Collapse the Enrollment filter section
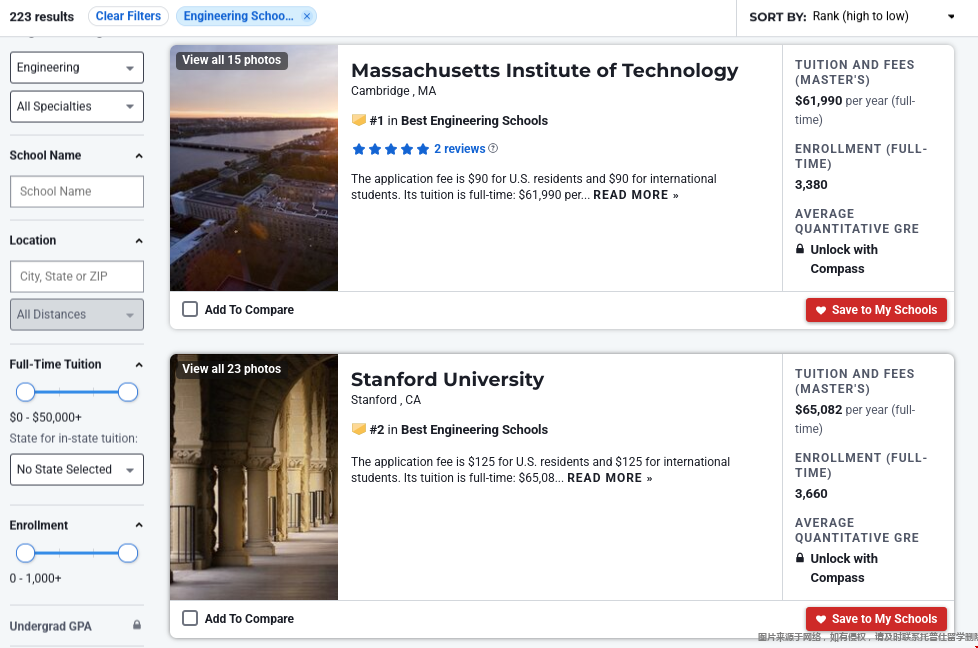 (139, 525)
